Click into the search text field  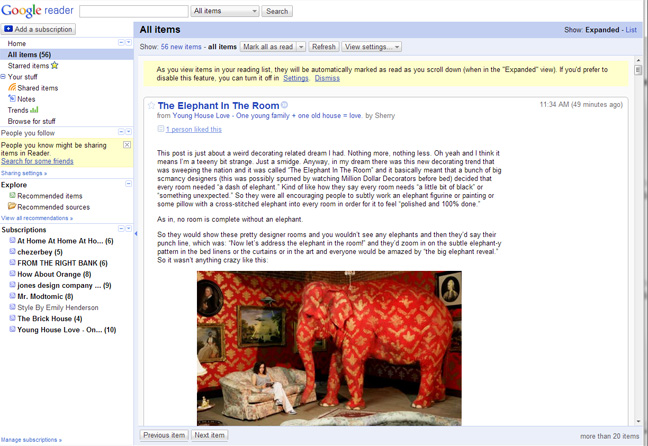[x=133, y=11]
